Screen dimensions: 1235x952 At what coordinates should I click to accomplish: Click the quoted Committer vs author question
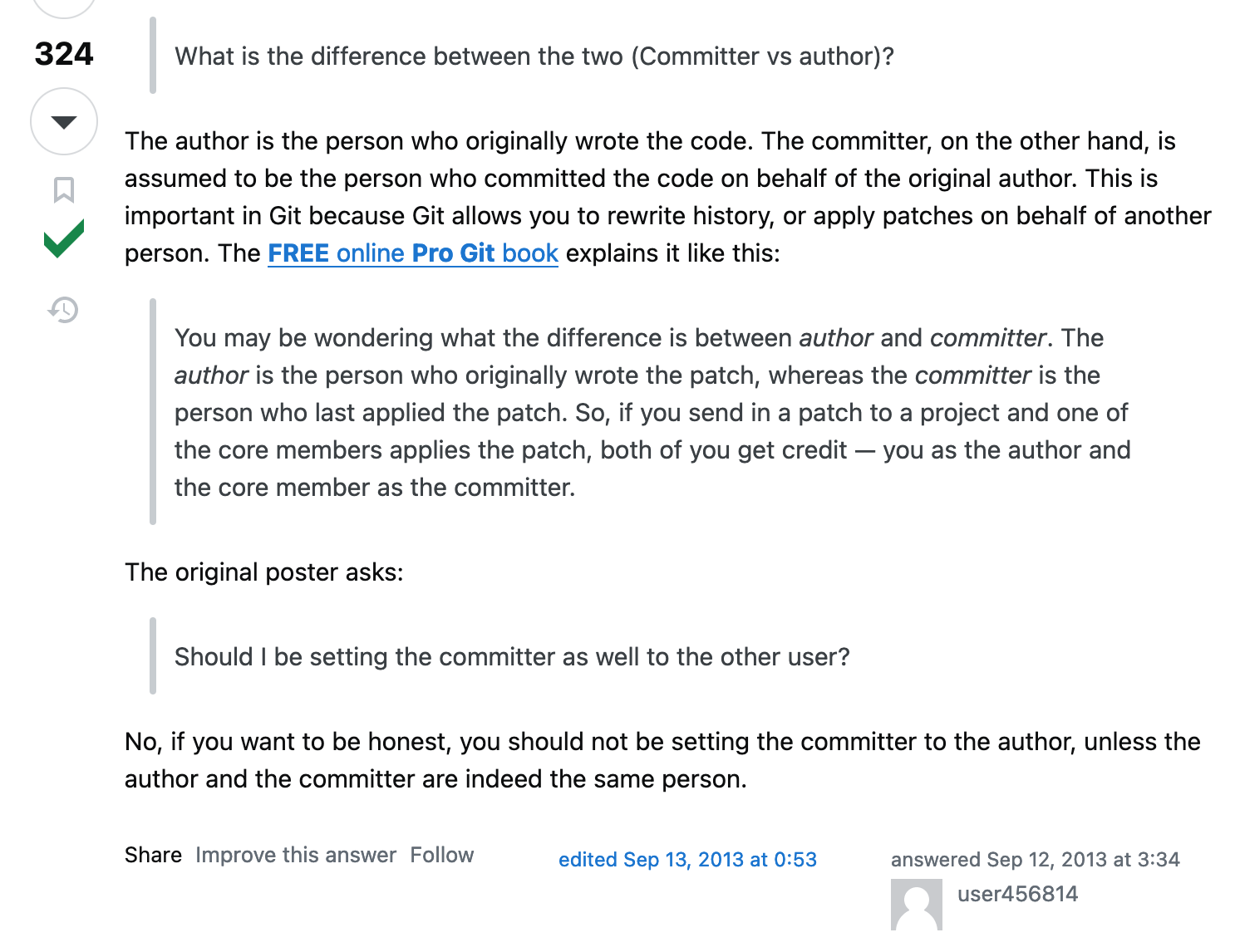tap(534, 56)
